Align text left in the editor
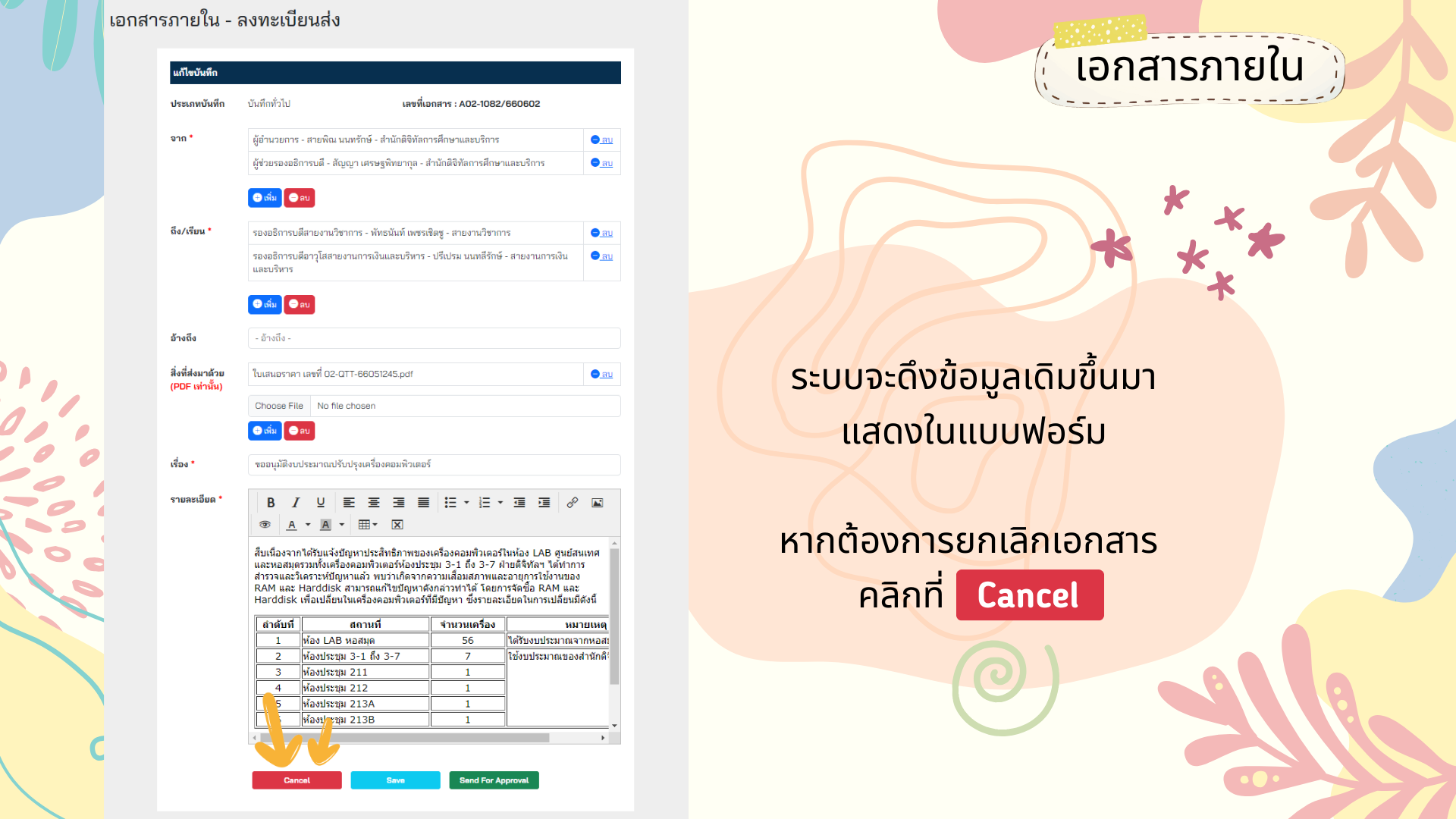The height and width of the screenshot is (819, 1456). click(x=349, y=503)
